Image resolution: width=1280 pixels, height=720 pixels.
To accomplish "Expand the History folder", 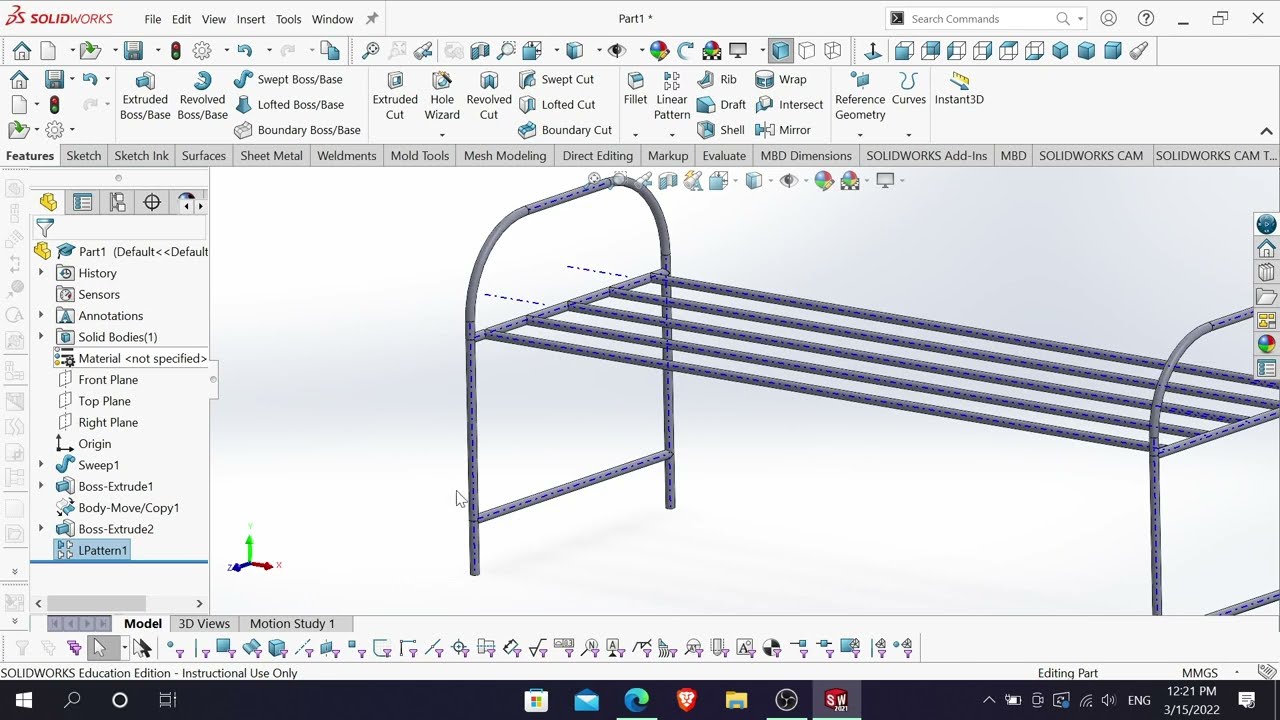I will point(41,273).
